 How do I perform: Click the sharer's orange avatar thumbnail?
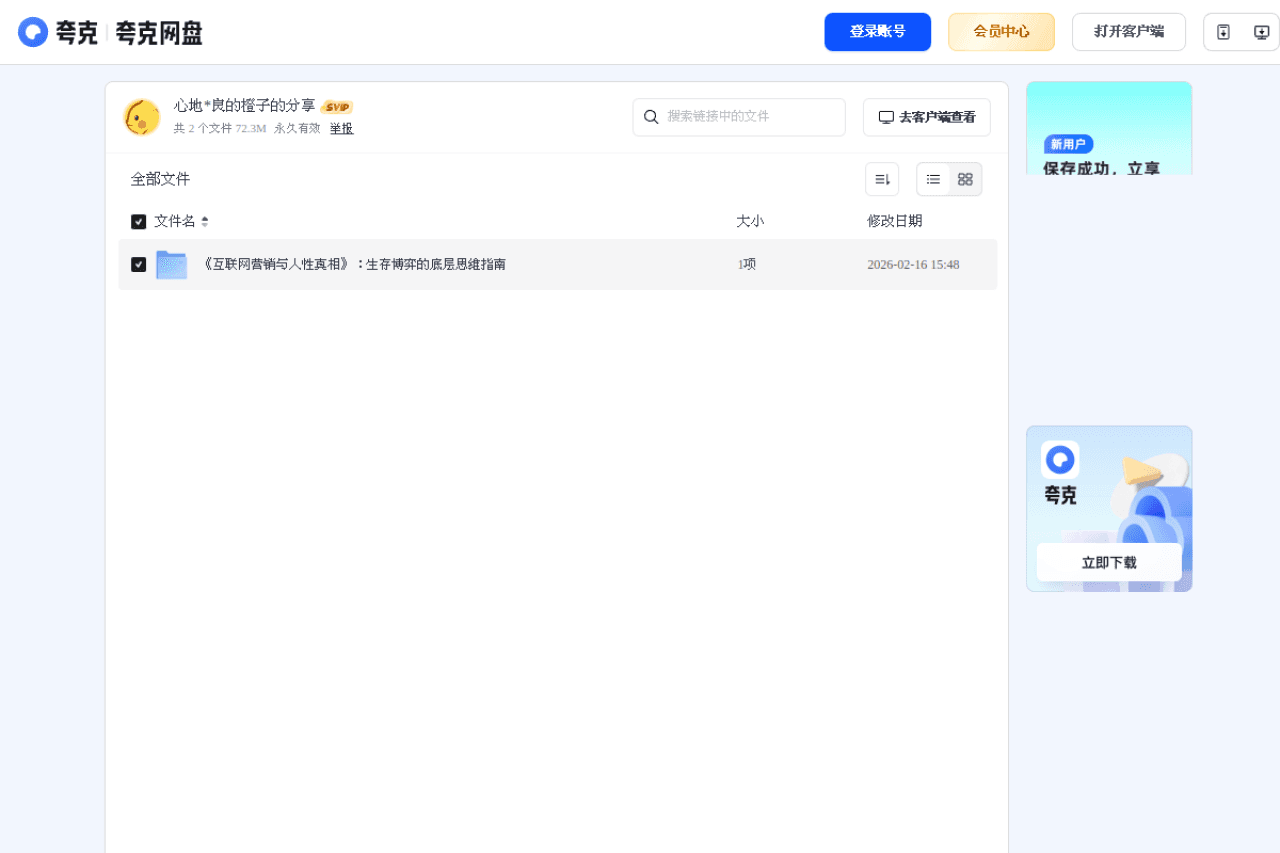142,116
